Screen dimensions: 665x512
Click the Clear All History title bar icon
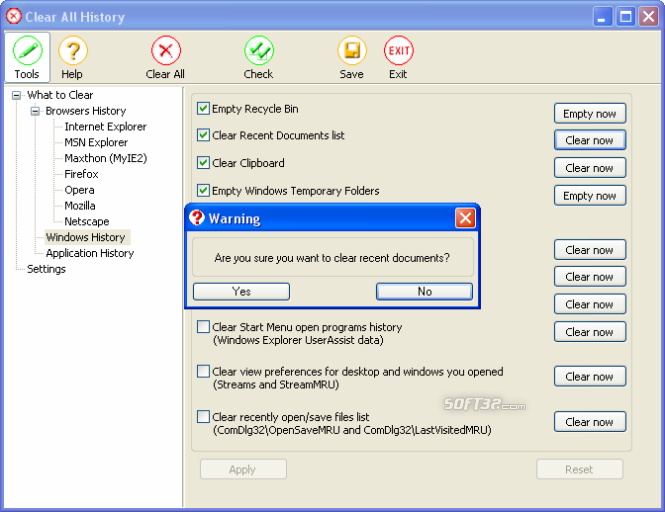click(x=14, y=16)
